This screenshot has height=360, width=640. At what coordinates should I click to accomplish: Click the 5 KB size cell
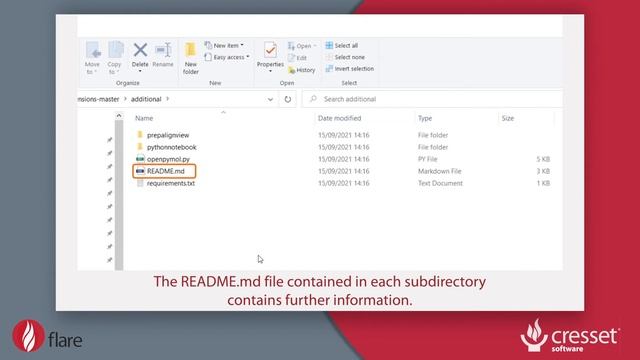(543, 159)
